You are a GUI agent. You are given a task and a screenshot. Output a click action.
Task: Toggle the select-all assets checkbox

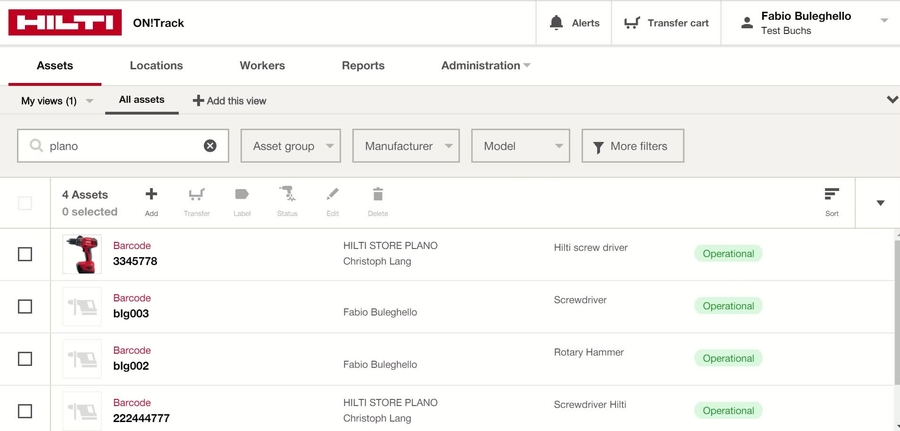point(25,203)
